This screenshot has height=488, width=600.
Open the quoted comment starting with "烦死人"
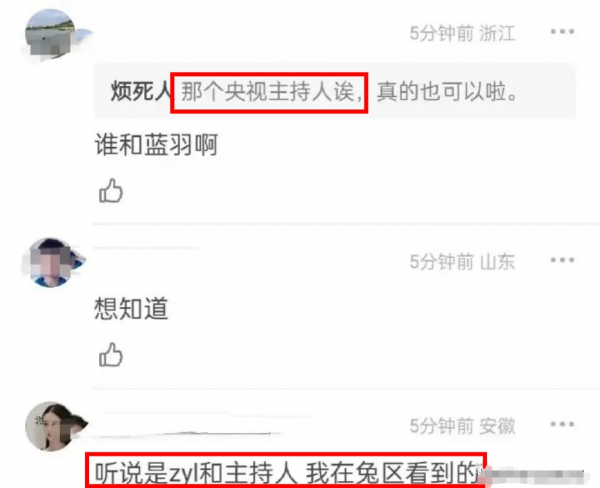pyautogui.click(x=335, y=91)
